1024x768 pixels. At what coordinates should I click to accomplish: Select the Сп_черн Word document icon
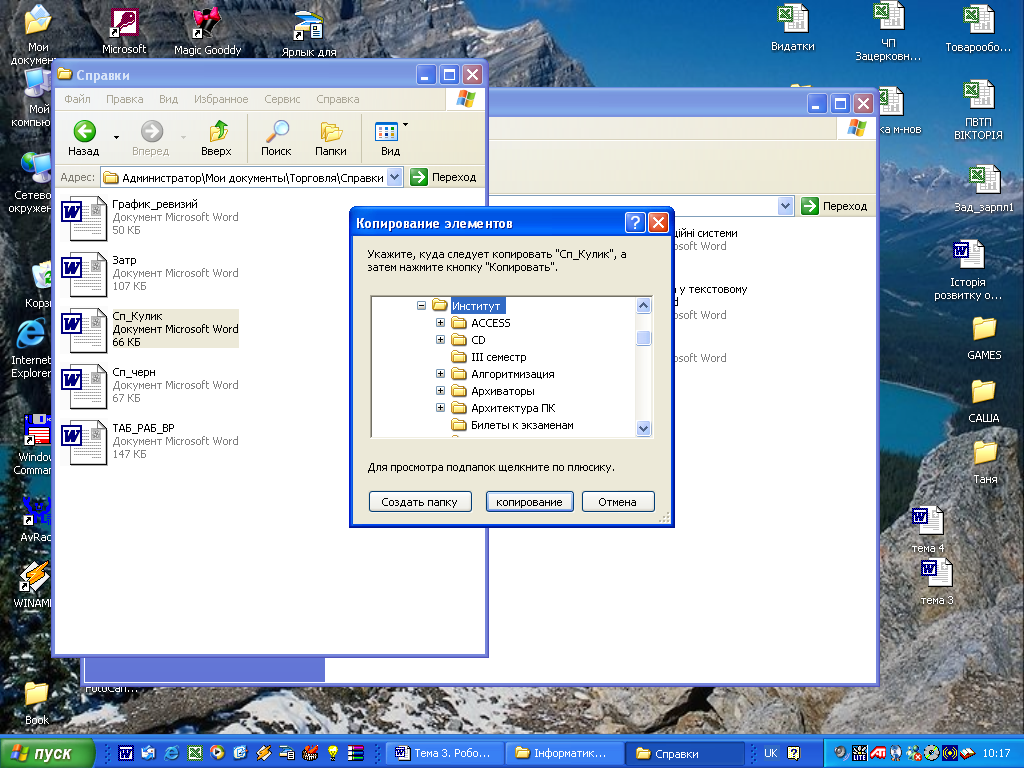pos(84,387)
